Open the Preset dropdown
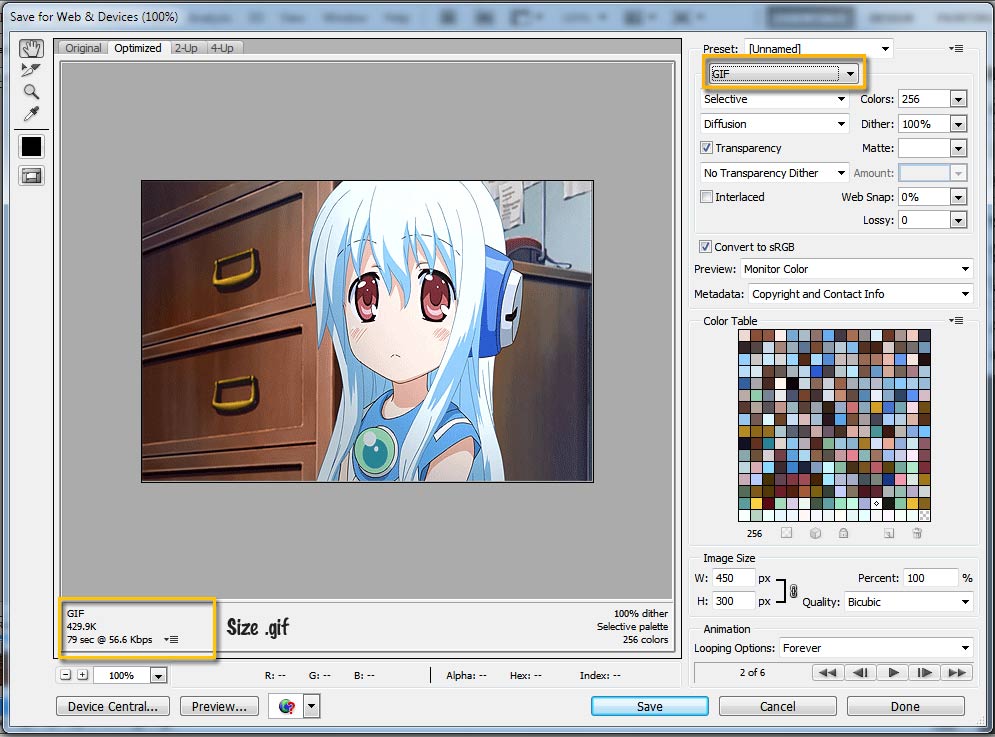Image resolution: width=995 pixels, height=737 pixels. pyautogui.click(x=819, y=49)
